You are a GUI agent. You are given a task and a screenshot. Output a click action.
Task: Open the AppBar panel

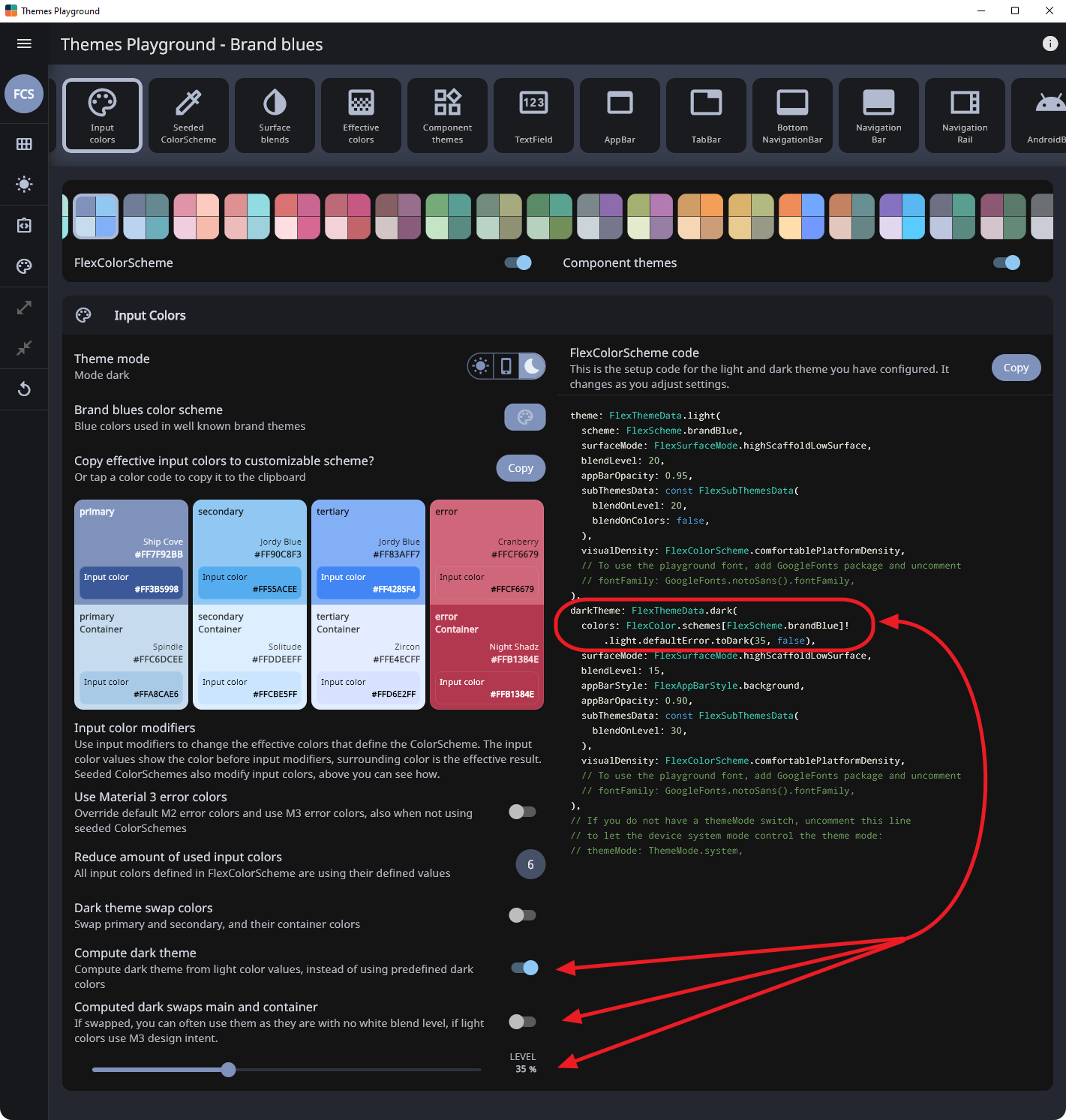pyautogui.click(x=620, y=116)
